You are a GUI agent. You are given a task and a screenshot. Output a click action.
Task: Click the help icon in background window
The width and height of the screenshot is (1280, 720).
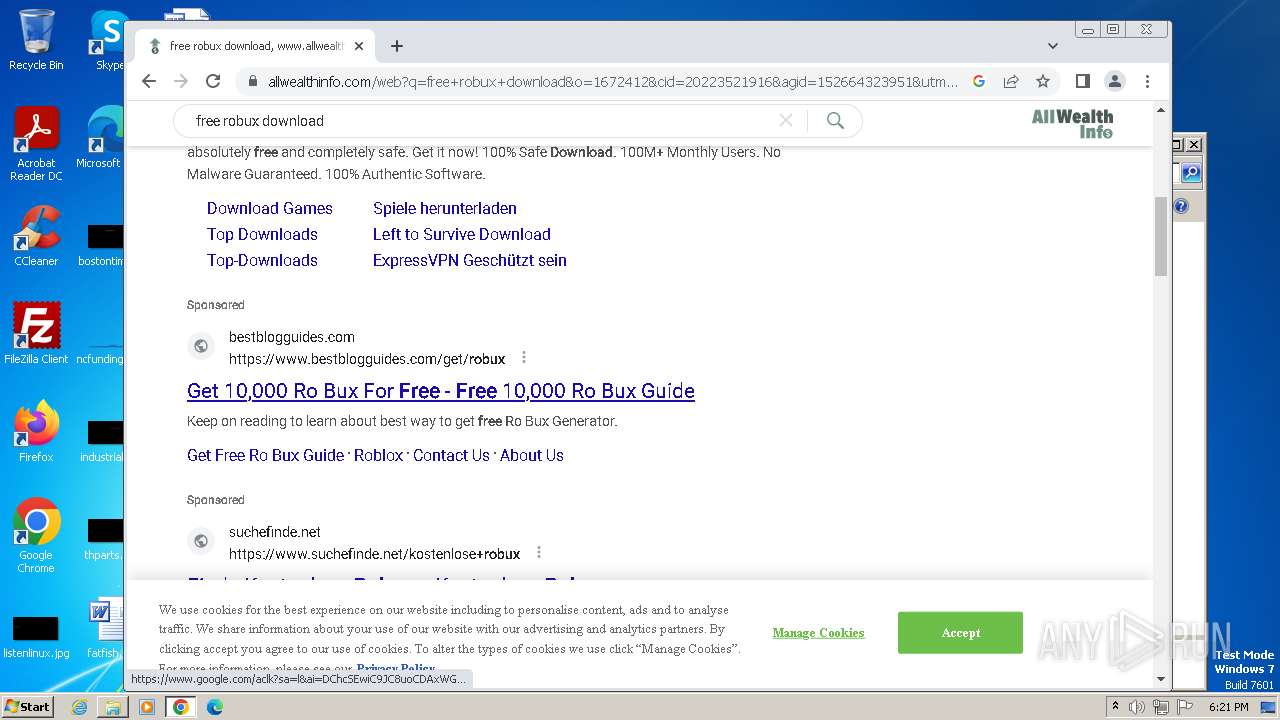pos(1181,206)
